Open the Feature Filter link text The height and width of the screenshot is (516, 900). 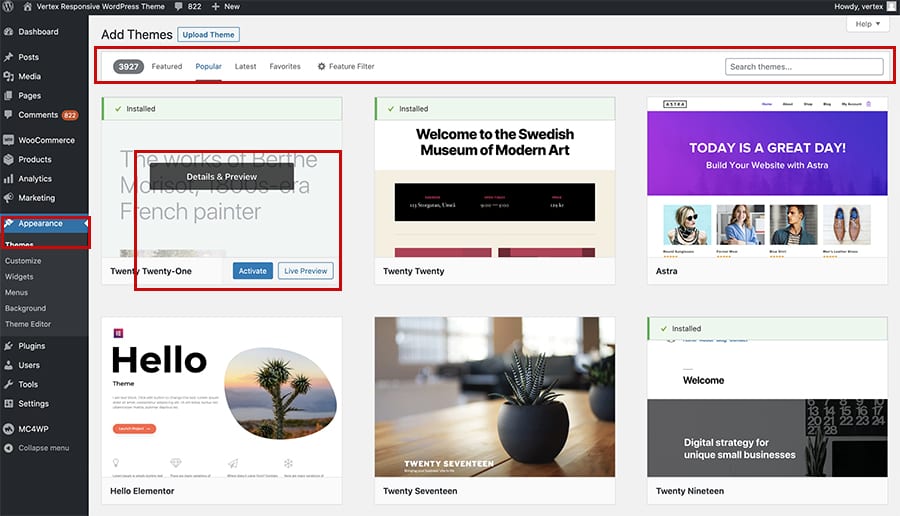tap(351, 67)
